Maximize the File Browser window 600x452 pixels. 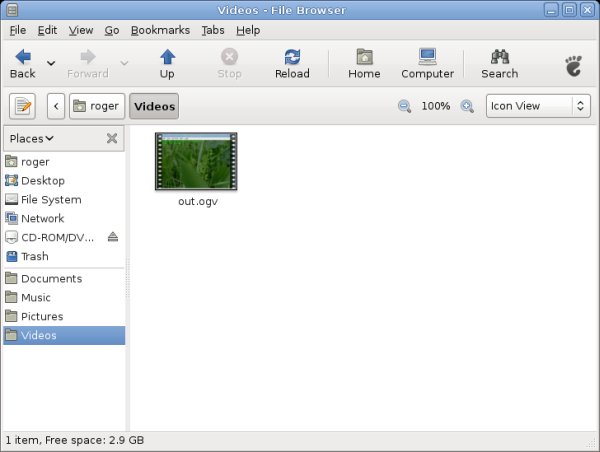pyautogui.click(x=569, y=10)
